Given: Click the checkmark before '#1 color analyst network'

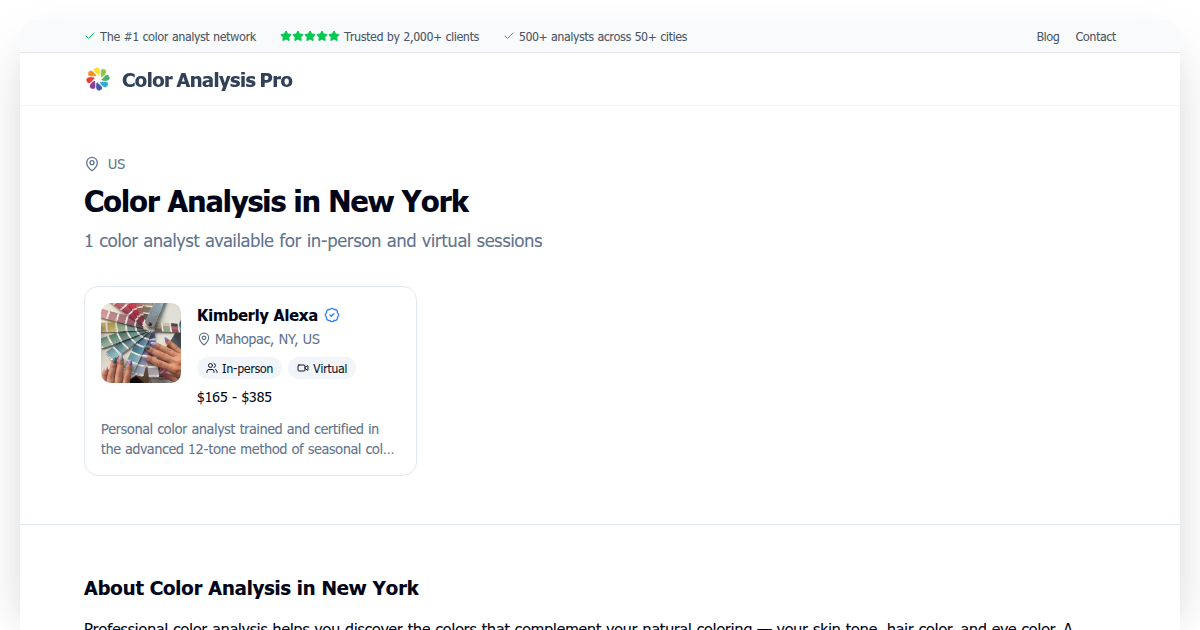Looking at the screenshot, I should click(90, 37).
